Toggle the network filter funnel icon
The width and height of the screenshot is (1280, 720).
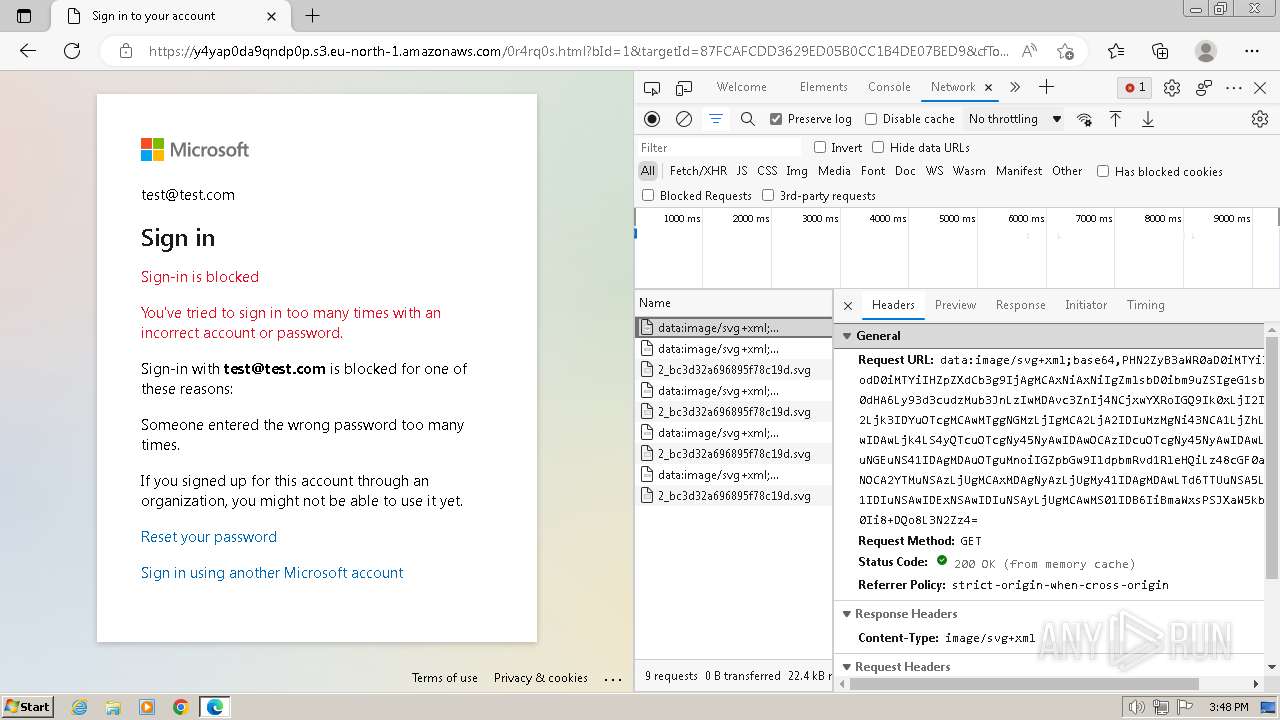pos(716,119)
